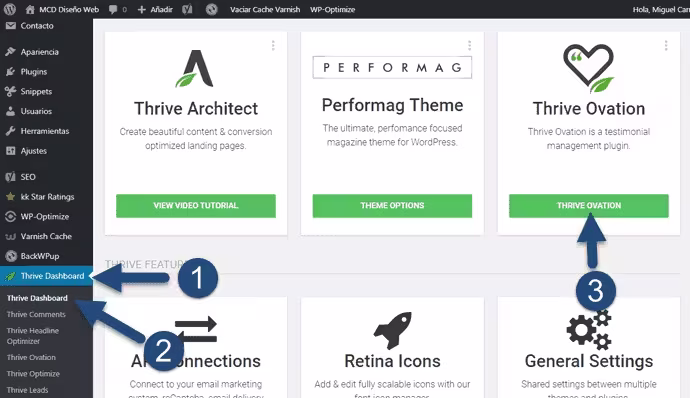Click the Varnish Cache sidebar icon
The image size is (690, 398).
(11, 237)
